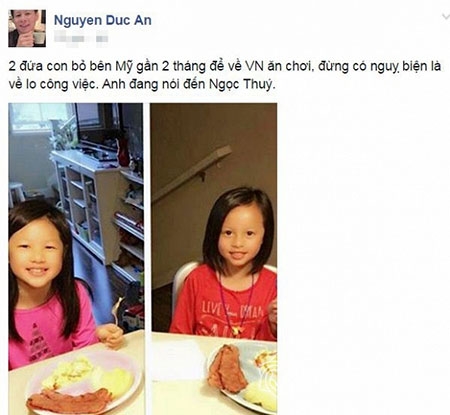Screen dimensions: 450x415
Task: Click the LIVE lettering on the red shirt
Action: 211,310
